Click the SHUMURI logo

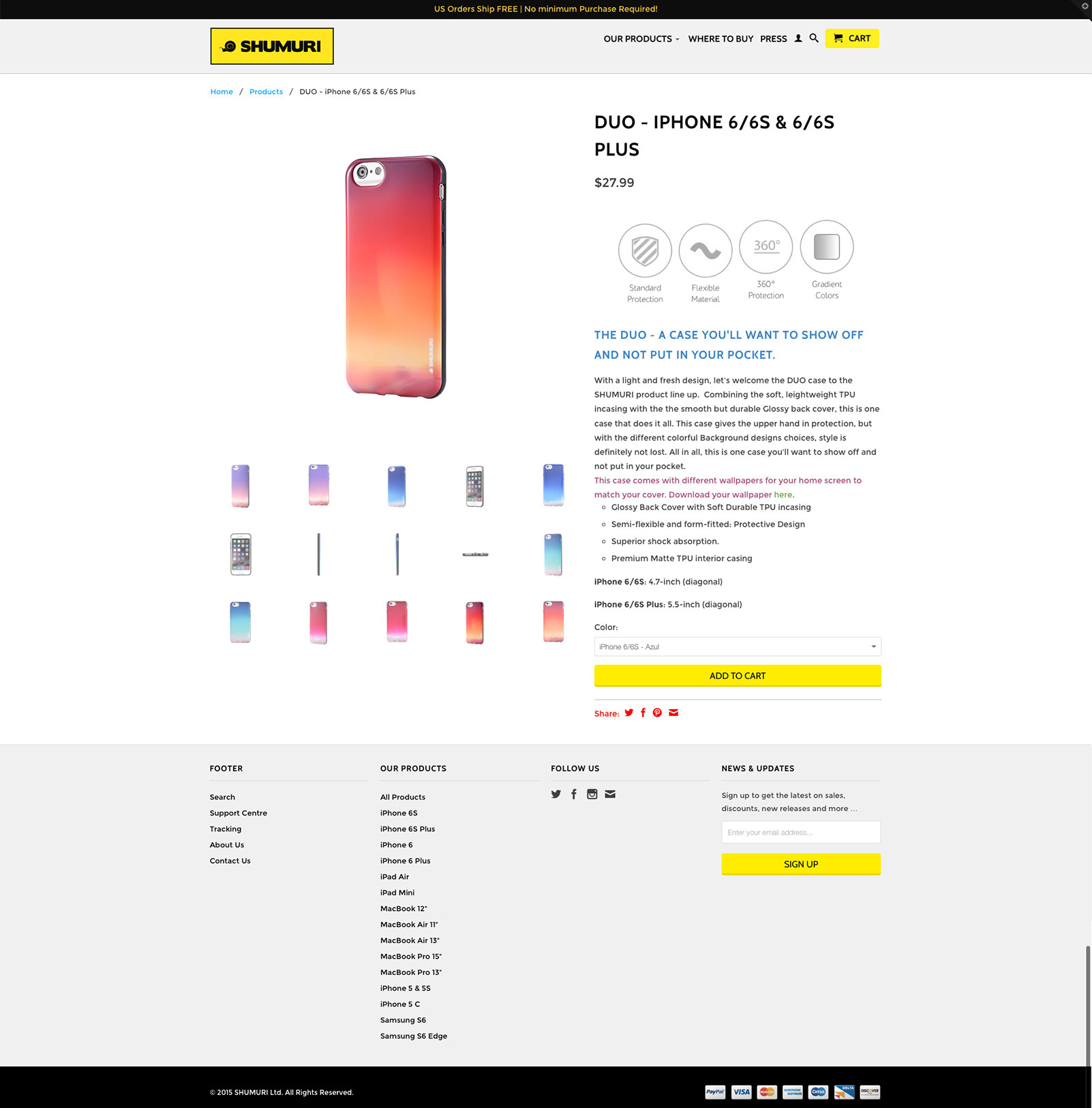pyautogui.click(x=272, y=46)
